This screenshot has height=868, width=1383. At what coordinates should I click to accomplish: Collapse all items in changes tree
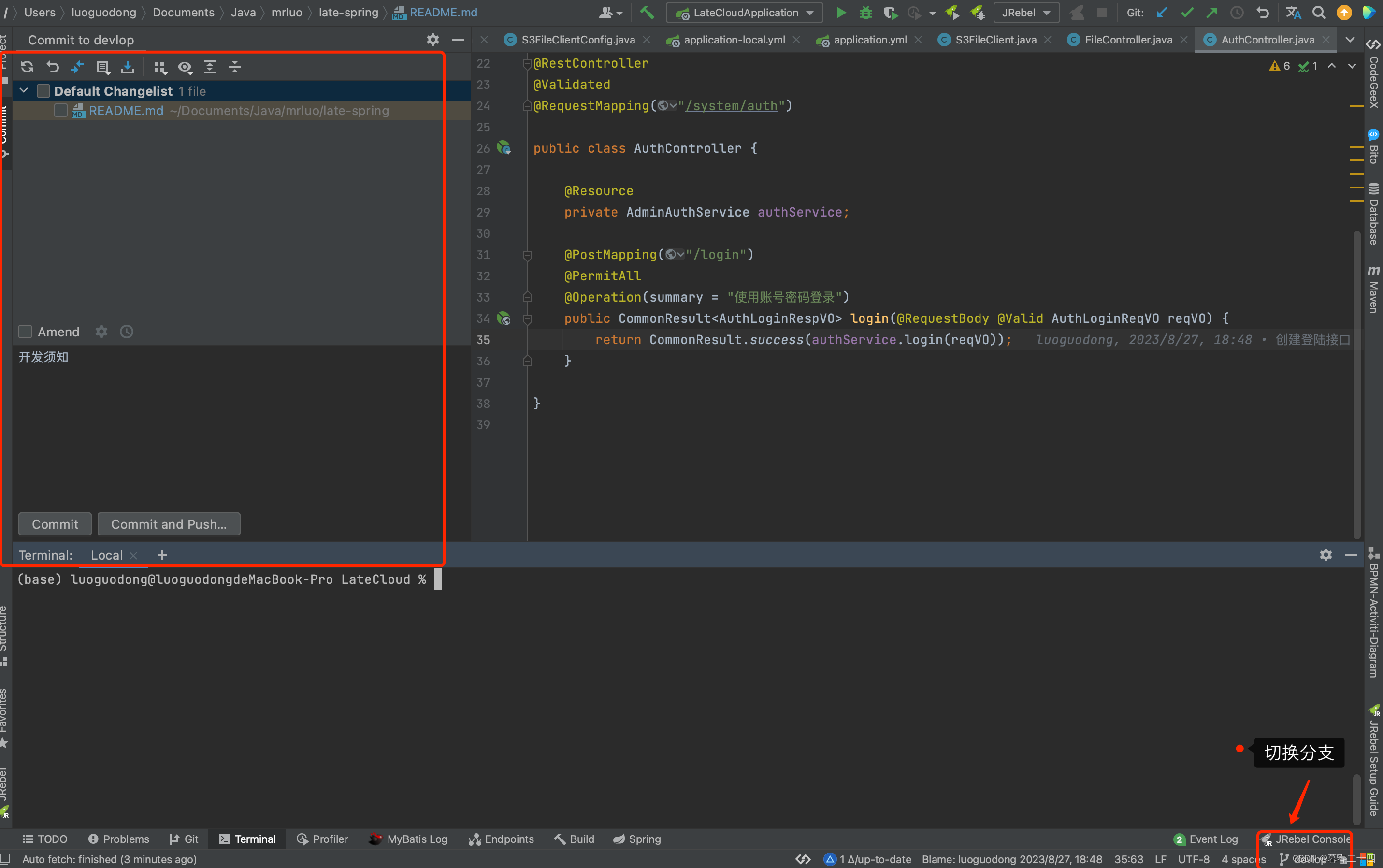point(235,67)
